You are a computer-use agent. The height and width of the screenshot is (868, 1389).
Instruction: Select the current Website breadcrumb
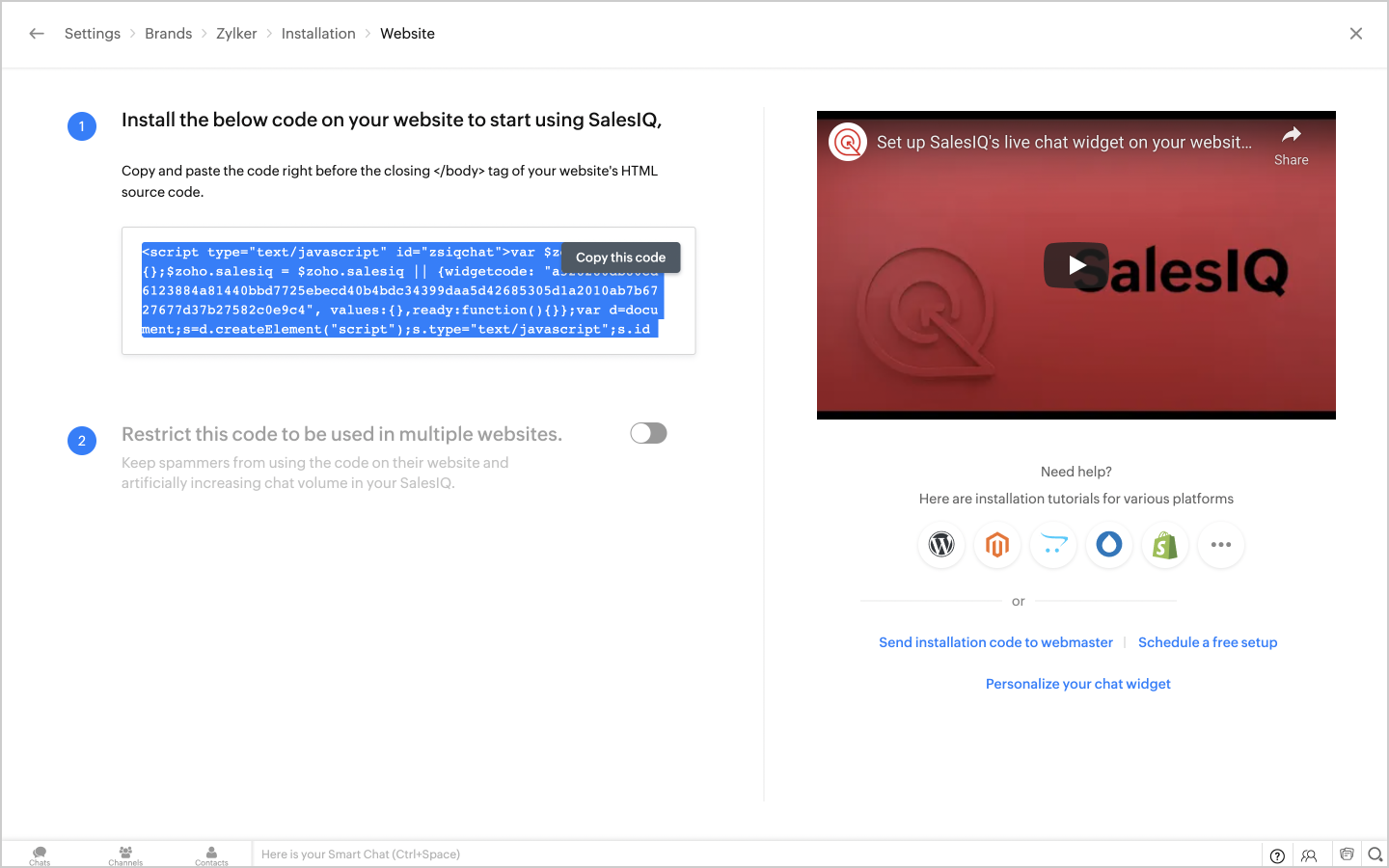407,34
